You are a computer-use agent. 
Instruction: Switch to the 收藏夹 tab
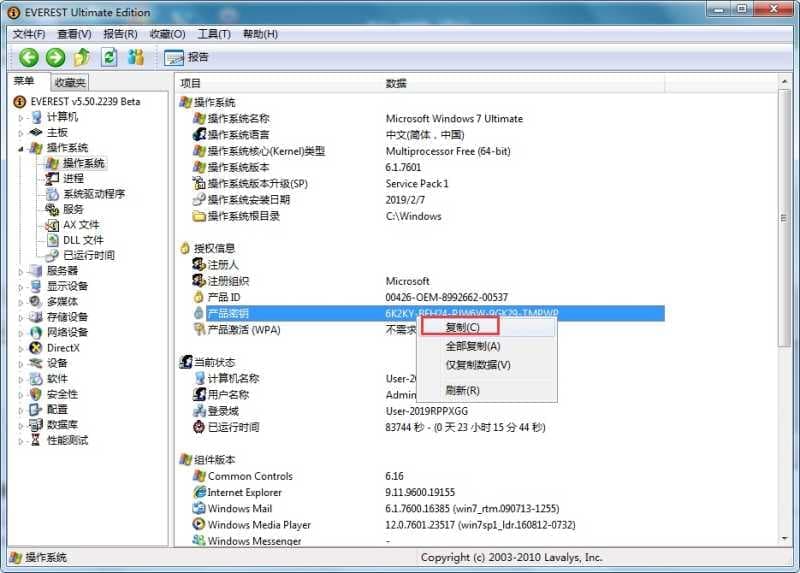[x=70, y=82]
